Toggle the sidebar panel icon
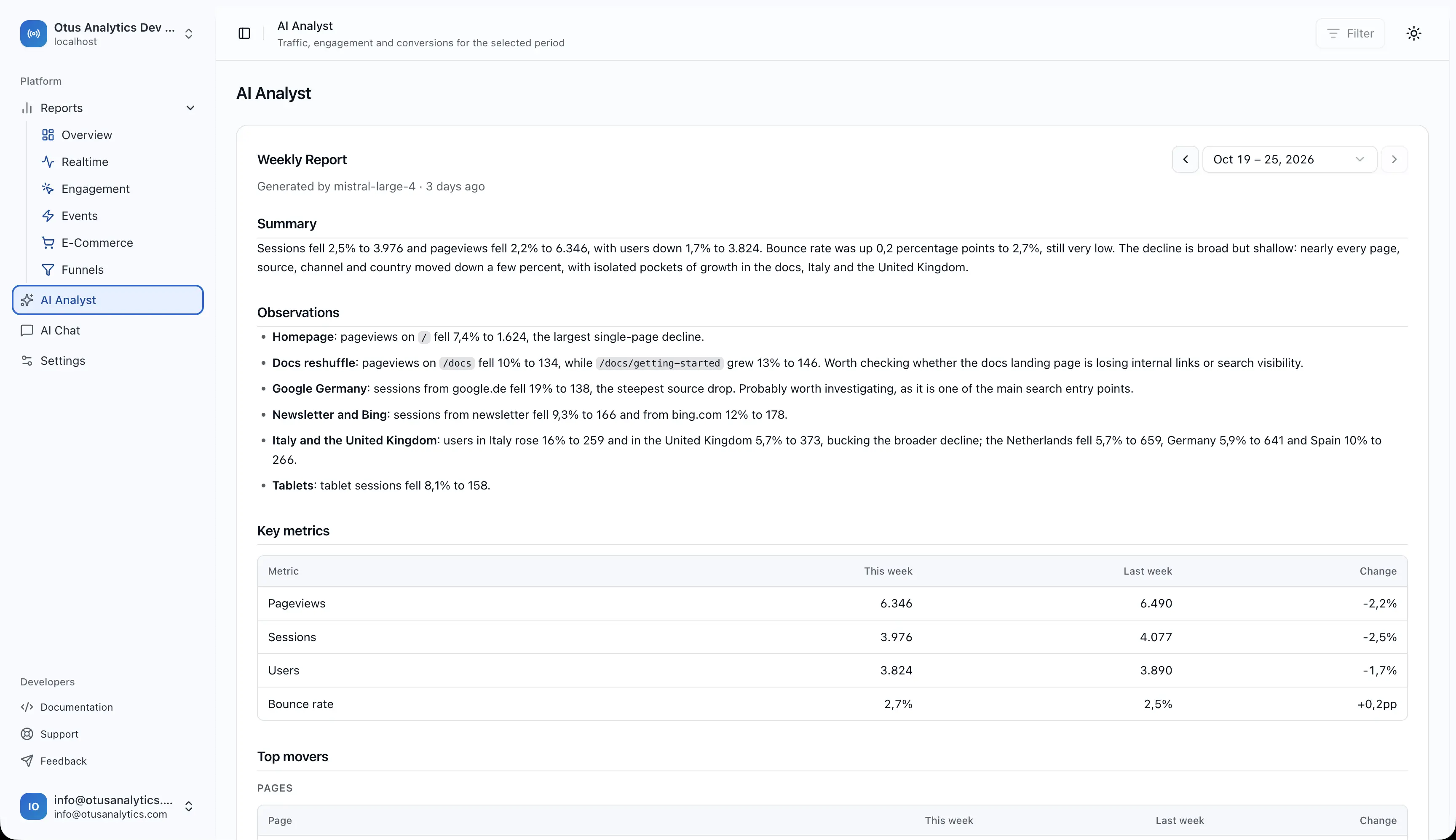 click(x=244, y=33)
